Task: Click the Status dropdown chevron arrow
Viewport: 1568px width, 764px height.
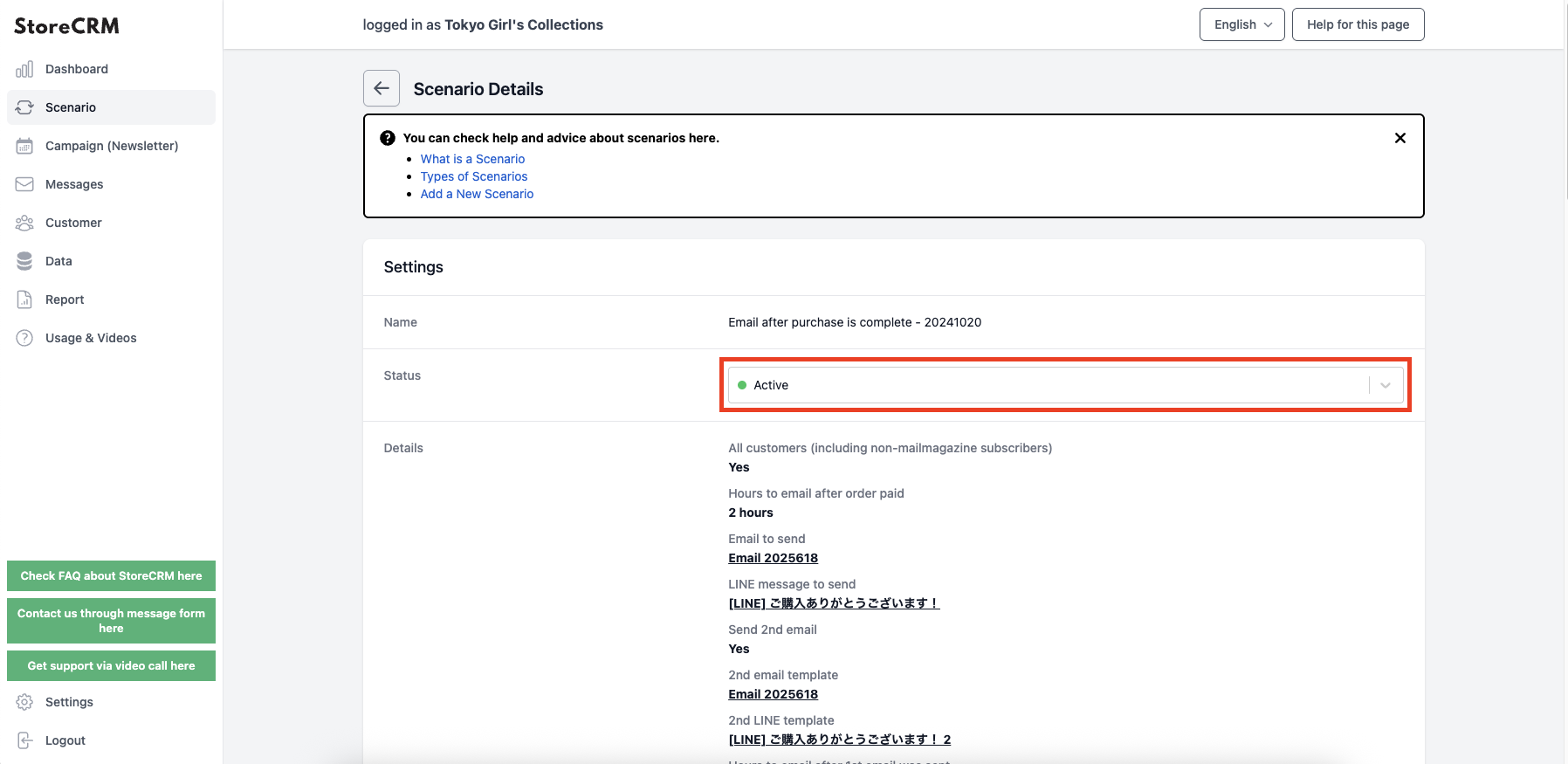Action: 1386,385
